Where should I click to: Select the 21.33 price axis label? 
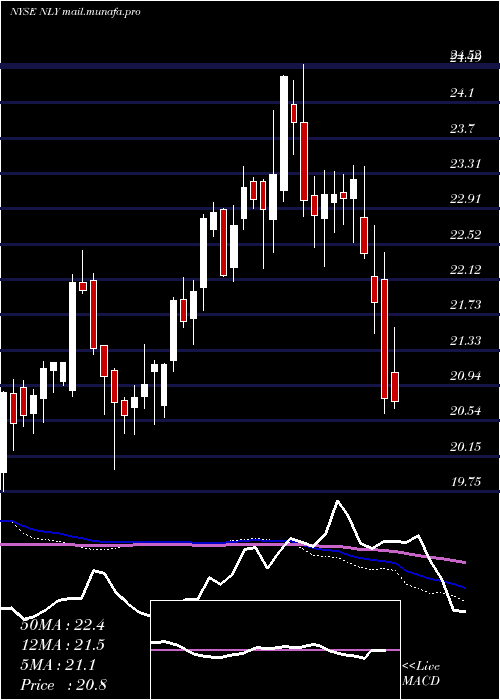click(465, 341)
